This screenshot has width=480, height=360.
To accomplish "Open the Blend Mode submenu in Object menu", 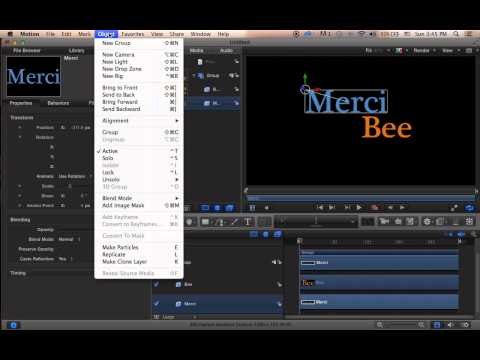I will point(139,198).
